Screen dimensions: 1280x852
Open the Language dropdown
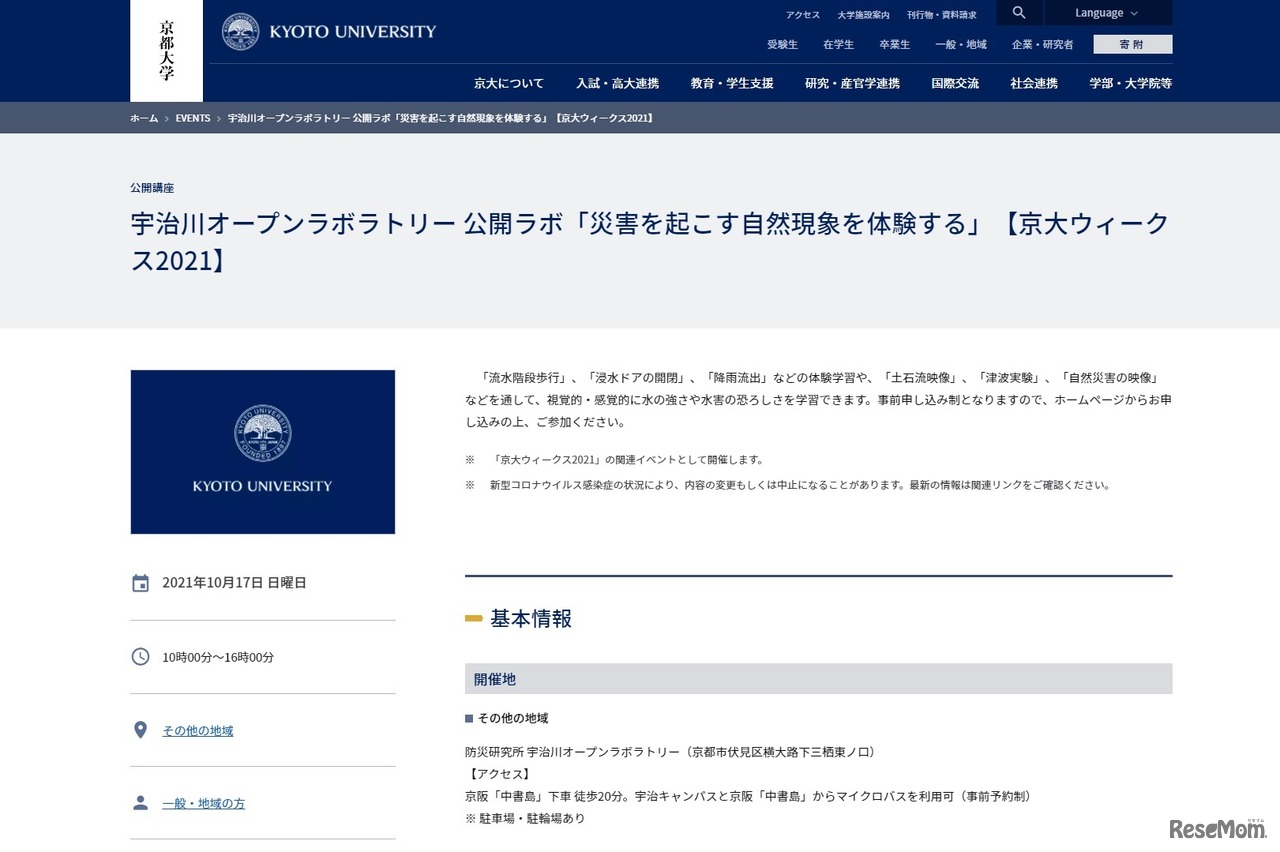1106,12
